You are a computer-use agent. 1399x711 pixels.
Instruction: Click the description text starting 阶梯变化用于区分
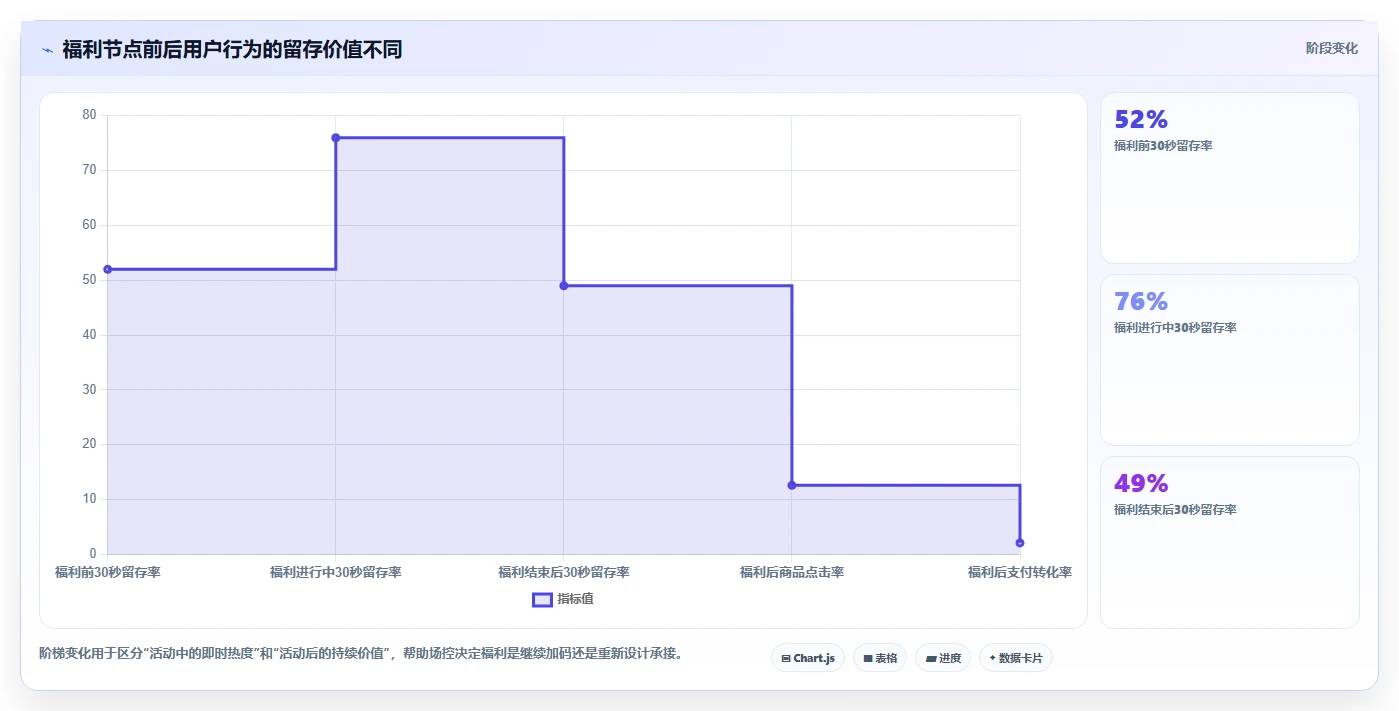[x=360, y=654]
